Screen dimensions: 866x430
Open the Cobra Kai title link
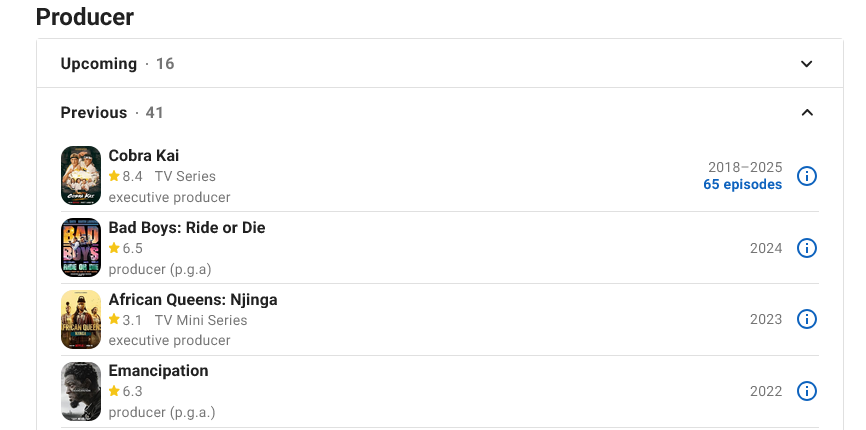(x=144, y=156)
